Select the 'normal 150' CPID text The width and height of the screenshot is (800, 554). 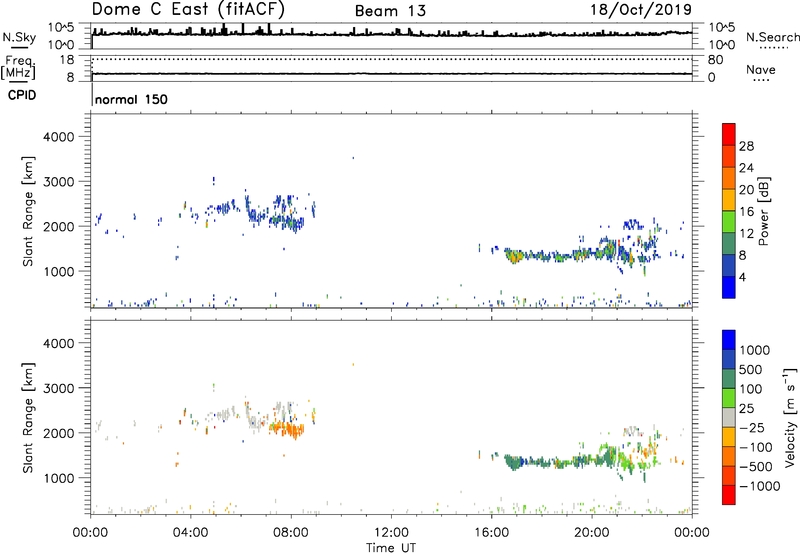point(131,99)
